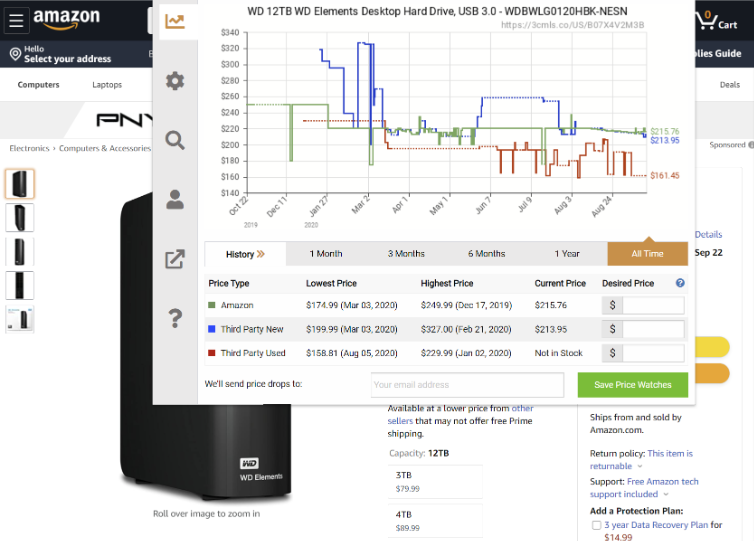
Task: Open the Computers navigation item
Action: [x=38, y=85]
